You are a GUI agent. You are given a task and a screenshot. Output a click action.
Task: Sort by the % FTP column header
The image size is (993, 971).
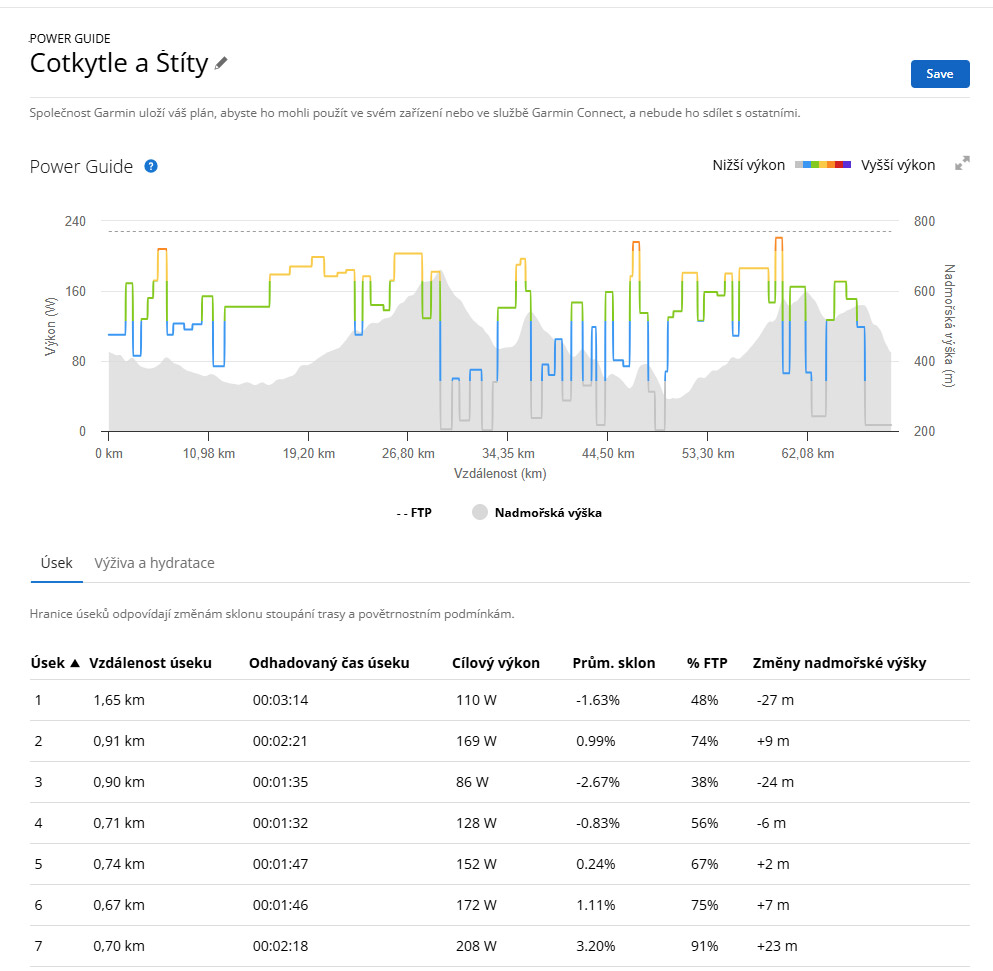tap(707, 663)
